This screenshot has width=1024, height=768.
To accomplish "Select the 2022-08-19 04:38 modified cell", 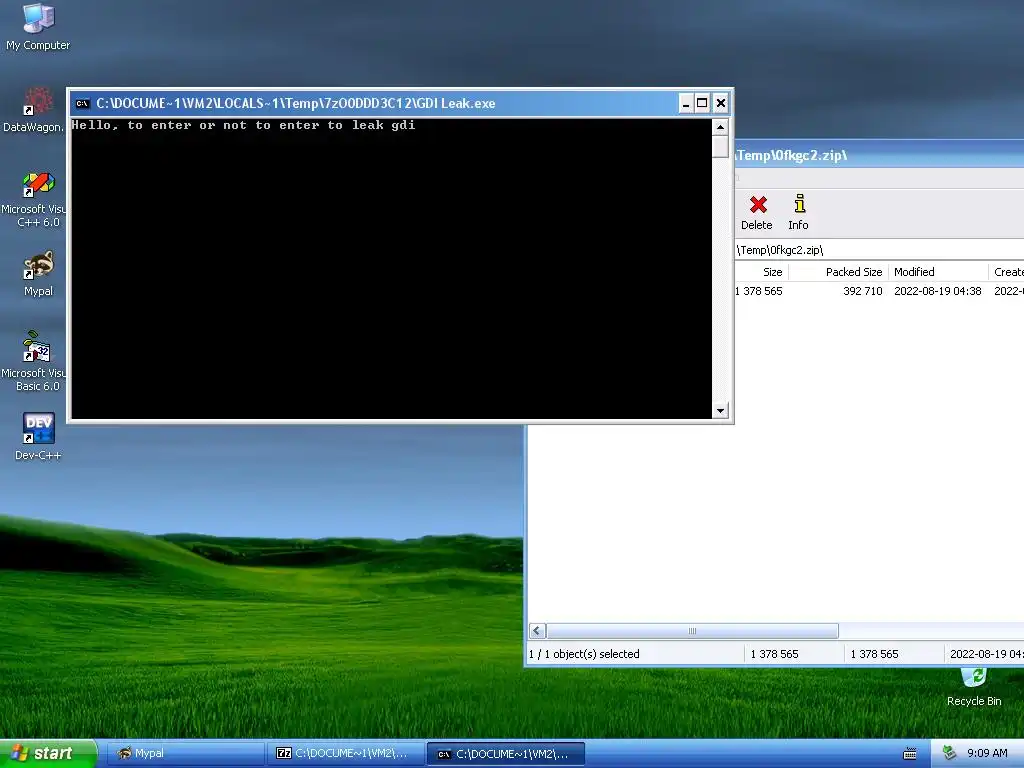I will (x=938, y=291).
